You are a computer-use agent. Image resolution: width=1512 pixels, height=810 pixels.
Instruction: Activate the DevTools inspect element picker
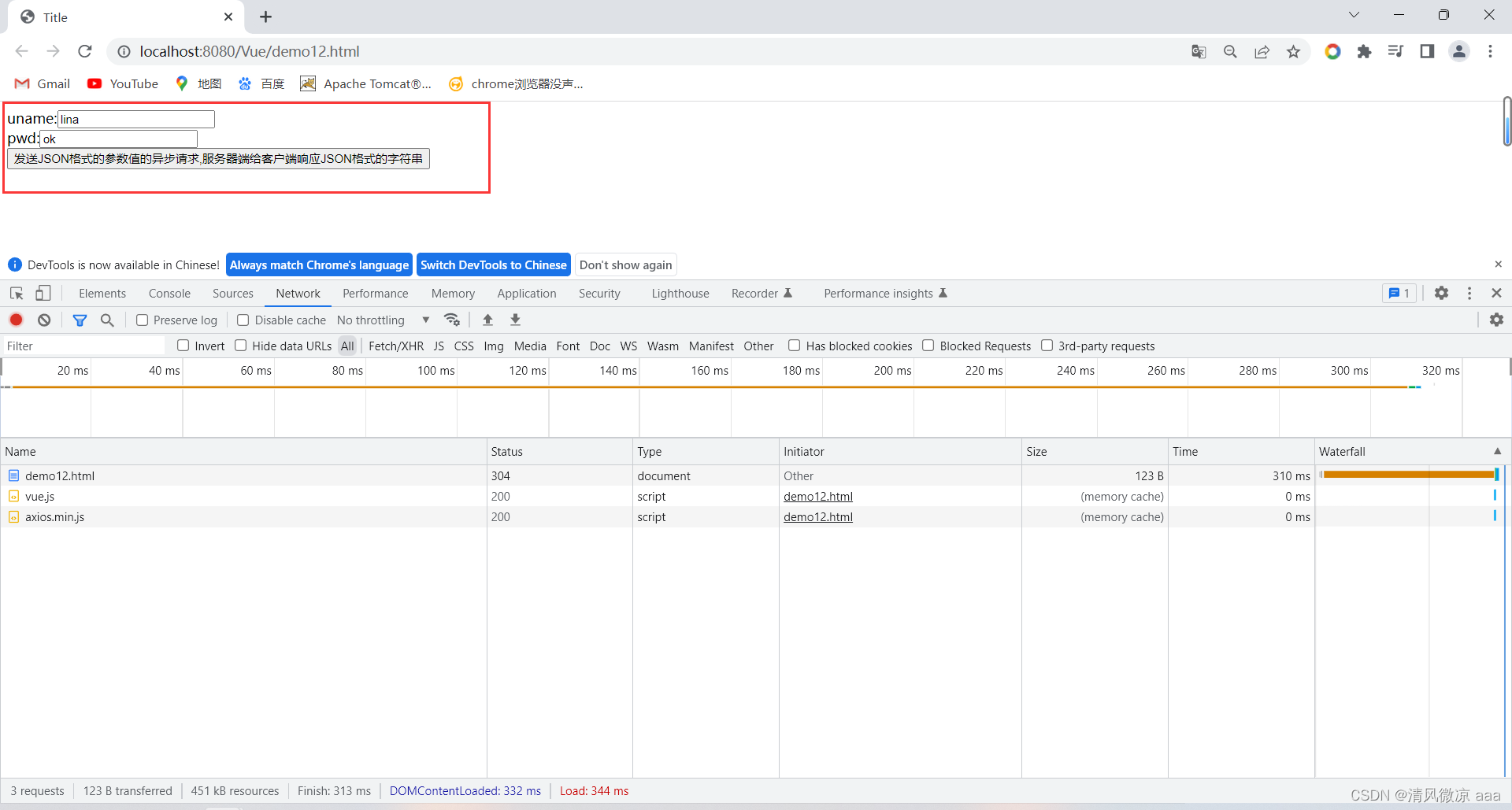pyautogui.click(x=17, y=293)
